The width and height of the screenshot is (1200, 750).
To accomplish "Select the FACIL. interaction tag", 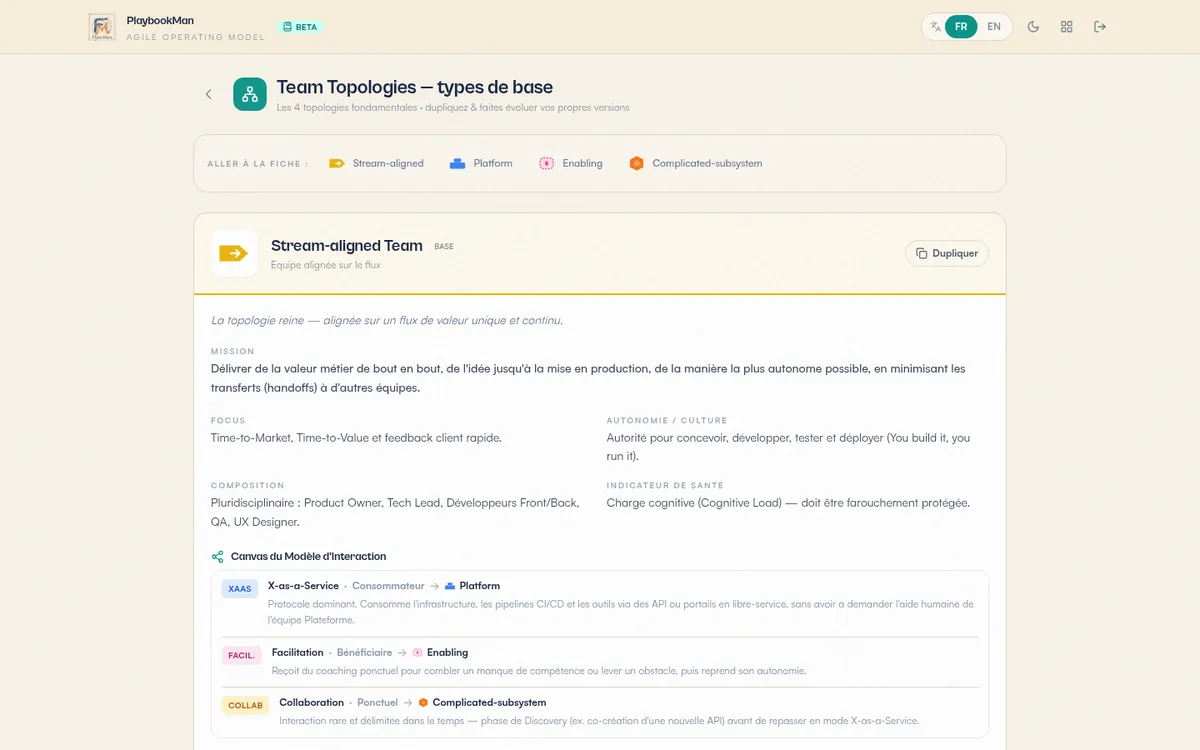I will (x=242, y=656).
